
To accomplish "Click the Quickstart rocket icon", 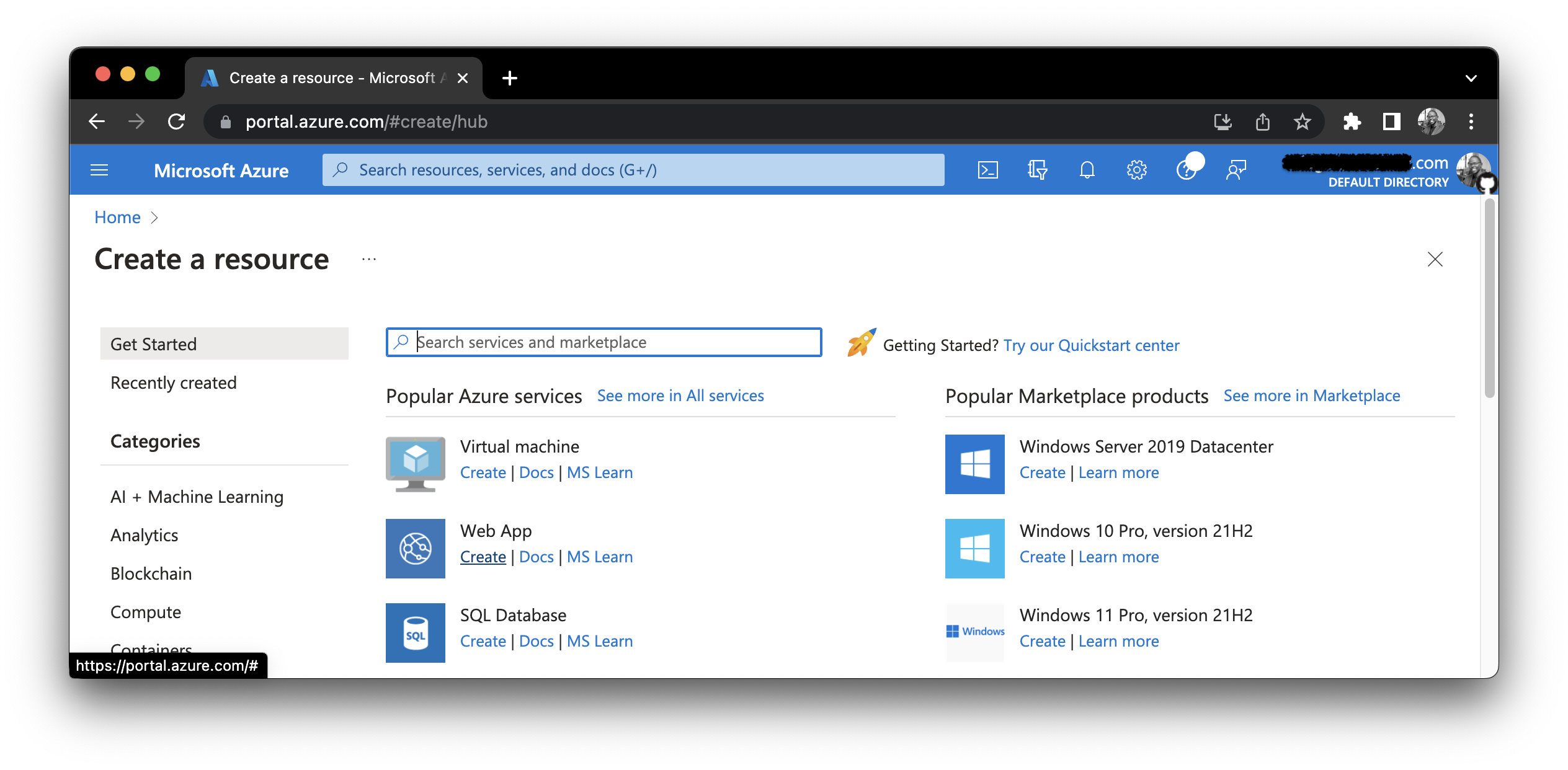I will coord(862,343).
